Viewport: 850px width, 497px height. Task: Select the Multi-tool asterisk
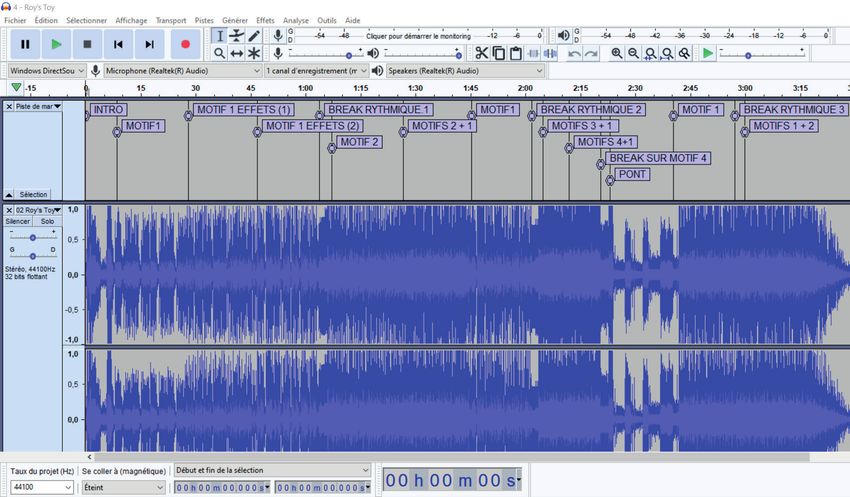tap(254, 53)
